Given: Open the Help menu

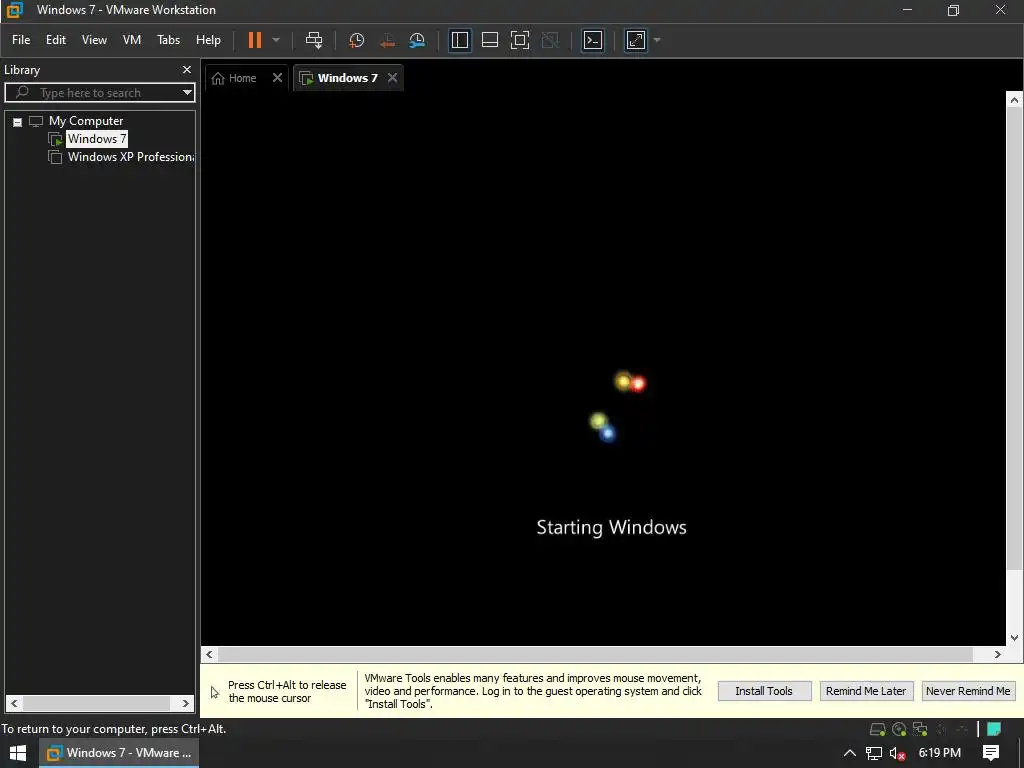Looking at the screenshot, I should tap(208, 40).
